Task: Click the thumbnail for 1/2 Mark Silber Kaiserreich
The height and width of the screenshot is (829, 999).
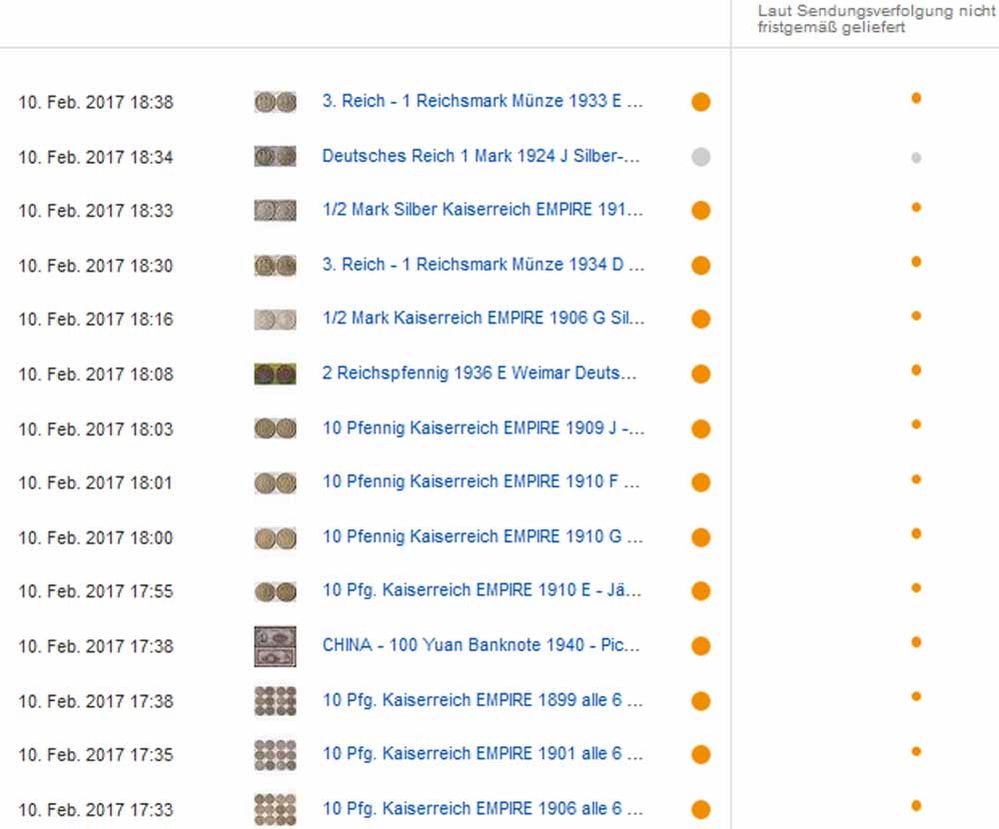Action: [274, 211]
